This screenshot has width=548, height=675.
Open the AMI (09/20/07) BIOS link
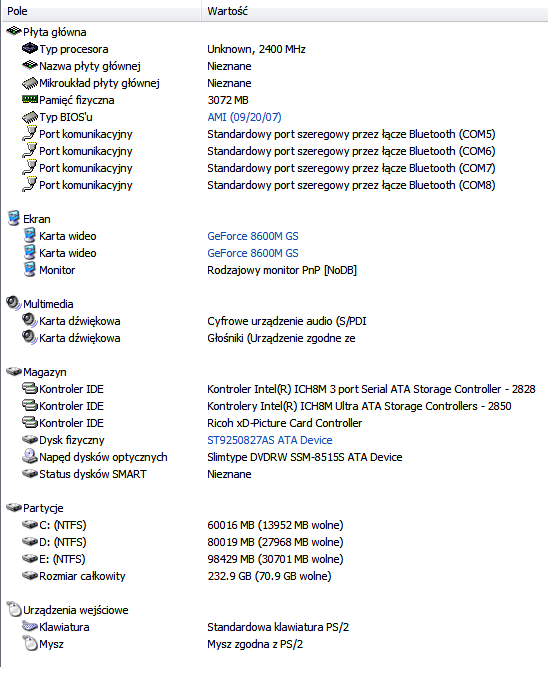click(x=244, y=117)
